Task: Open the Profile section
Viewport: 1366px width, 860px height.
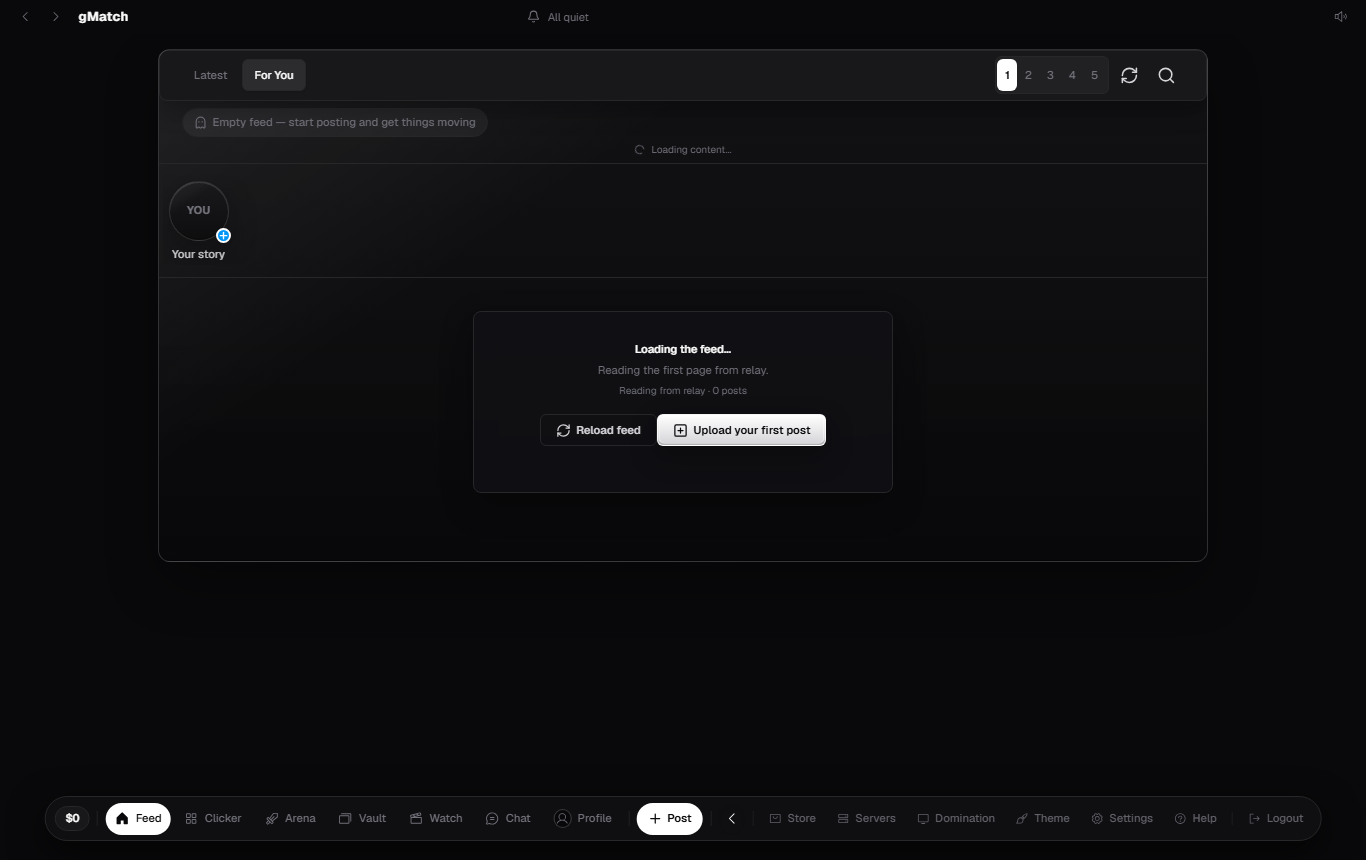Action: [x=583, y=818]
